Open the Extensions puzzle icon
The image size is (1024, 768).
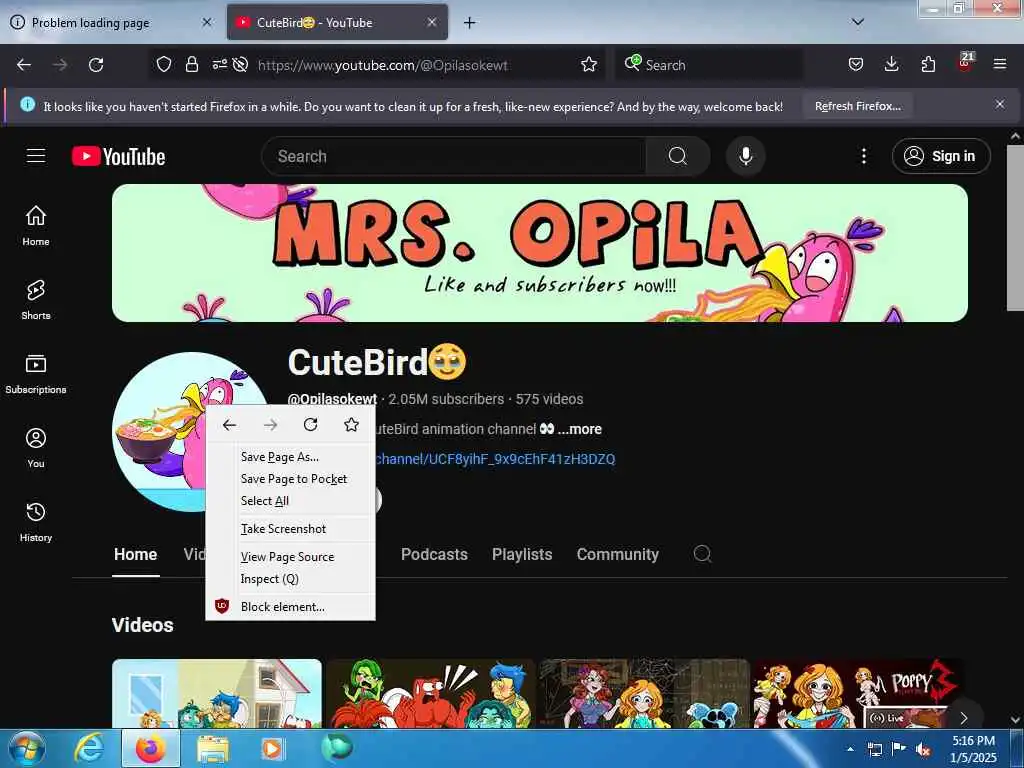[x=928, y=65]
